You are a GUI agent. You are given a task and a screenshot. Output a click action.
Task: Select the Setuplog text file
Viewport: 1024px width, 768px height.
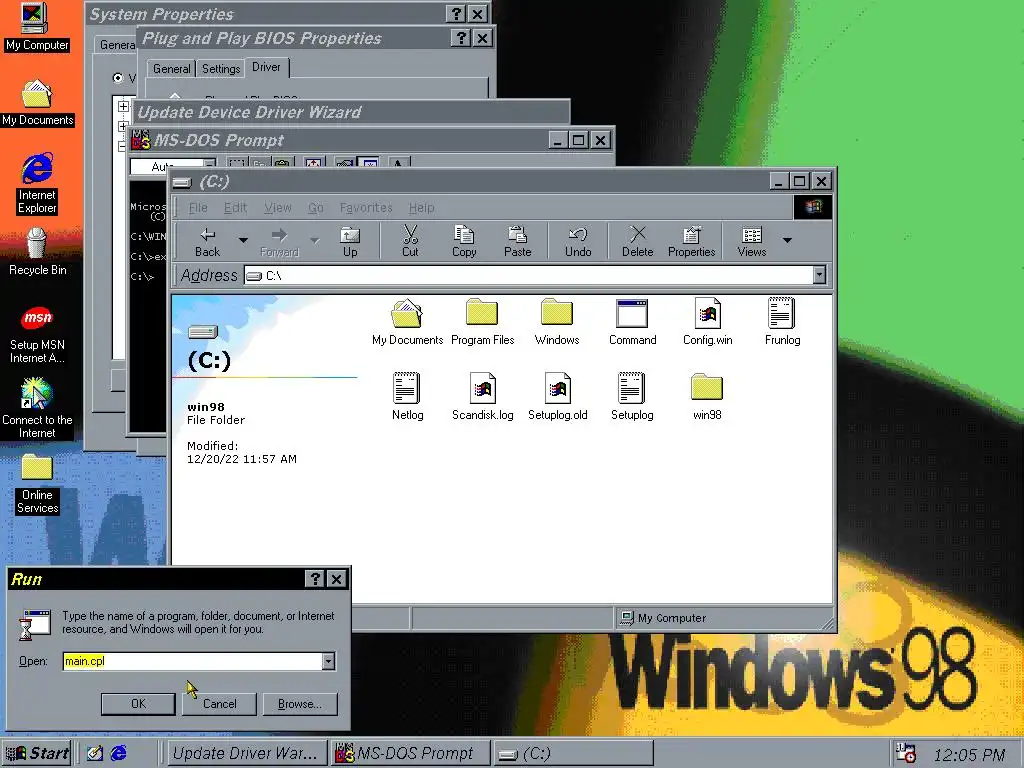click(632, 397)
